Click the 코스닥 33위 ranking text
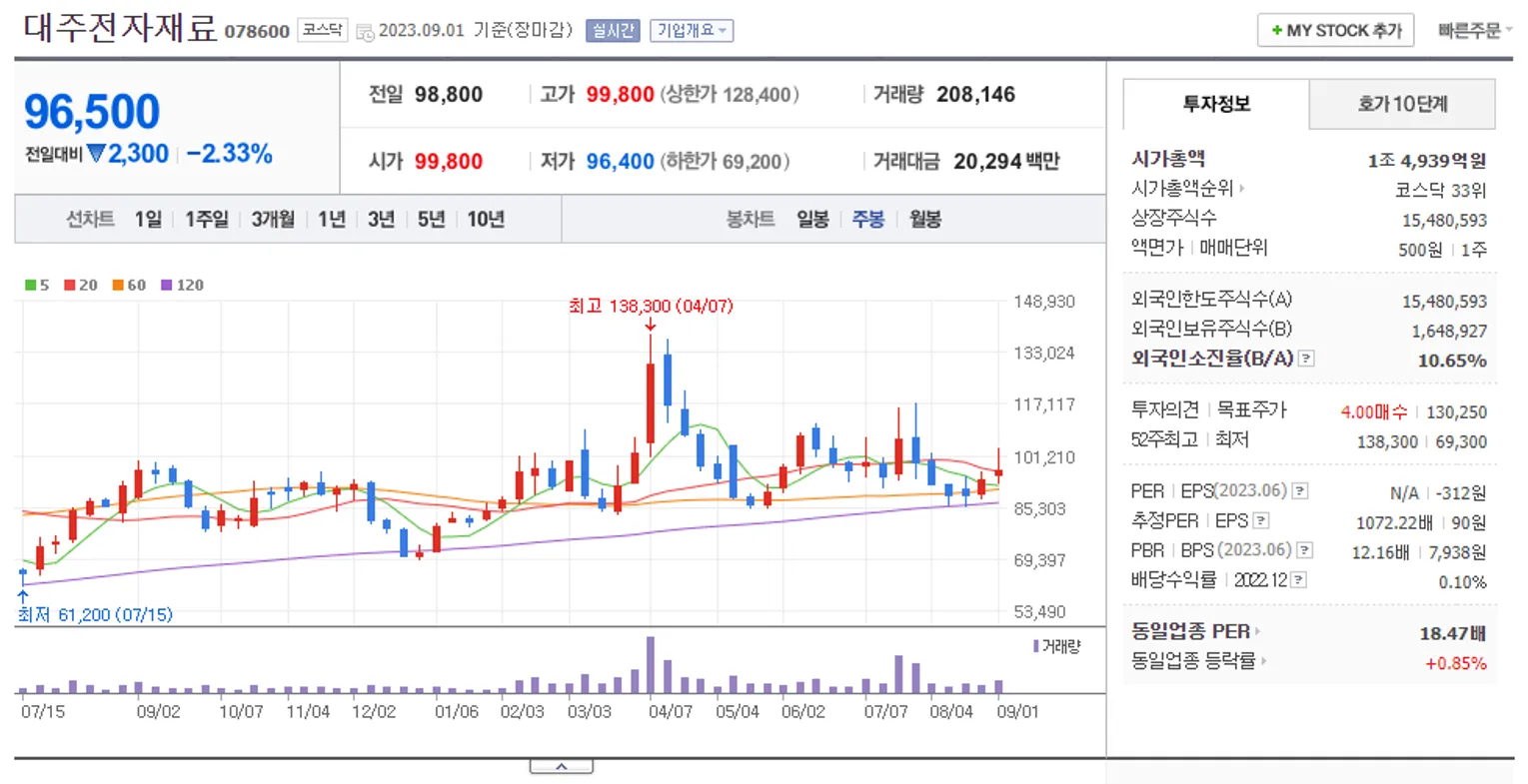1528x784 pixels. 1441,191
